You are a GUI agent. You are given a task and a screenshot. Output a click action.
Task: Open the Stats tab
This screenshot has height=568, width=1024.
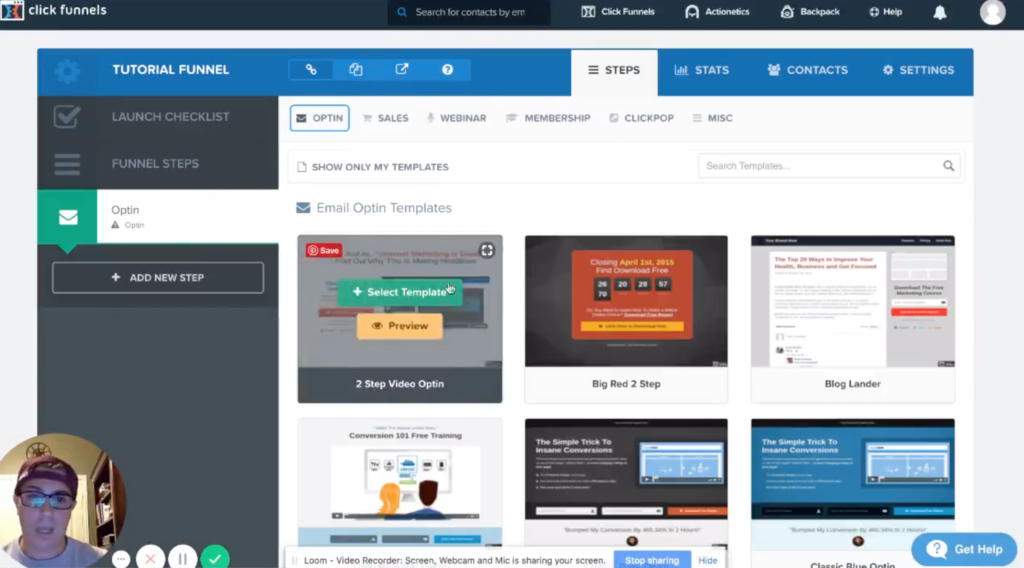click(x=702, y=71)
